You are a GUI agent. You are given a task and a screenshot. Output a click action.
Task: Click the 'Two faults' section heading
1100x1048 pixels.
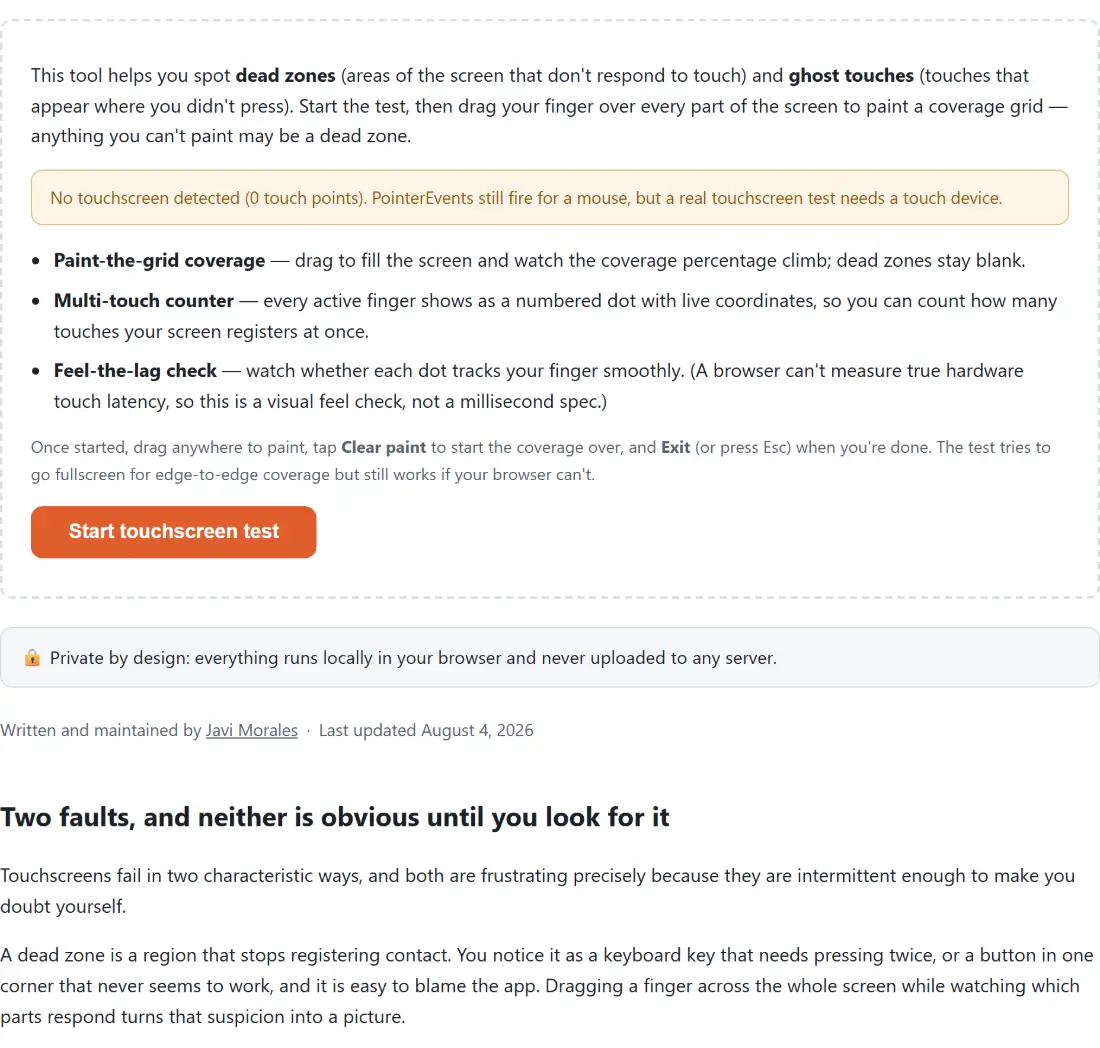pos(335,817)
